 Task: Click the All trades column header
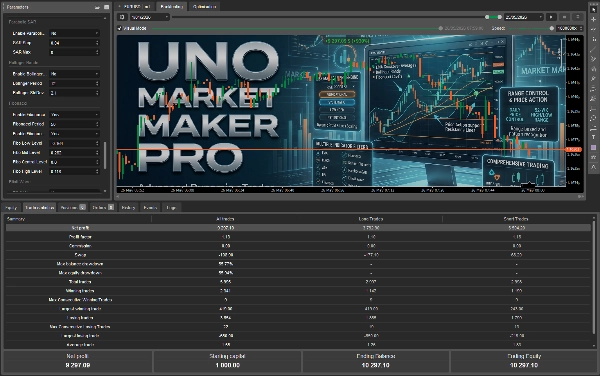pyautogui.click(x=225, y=219)
